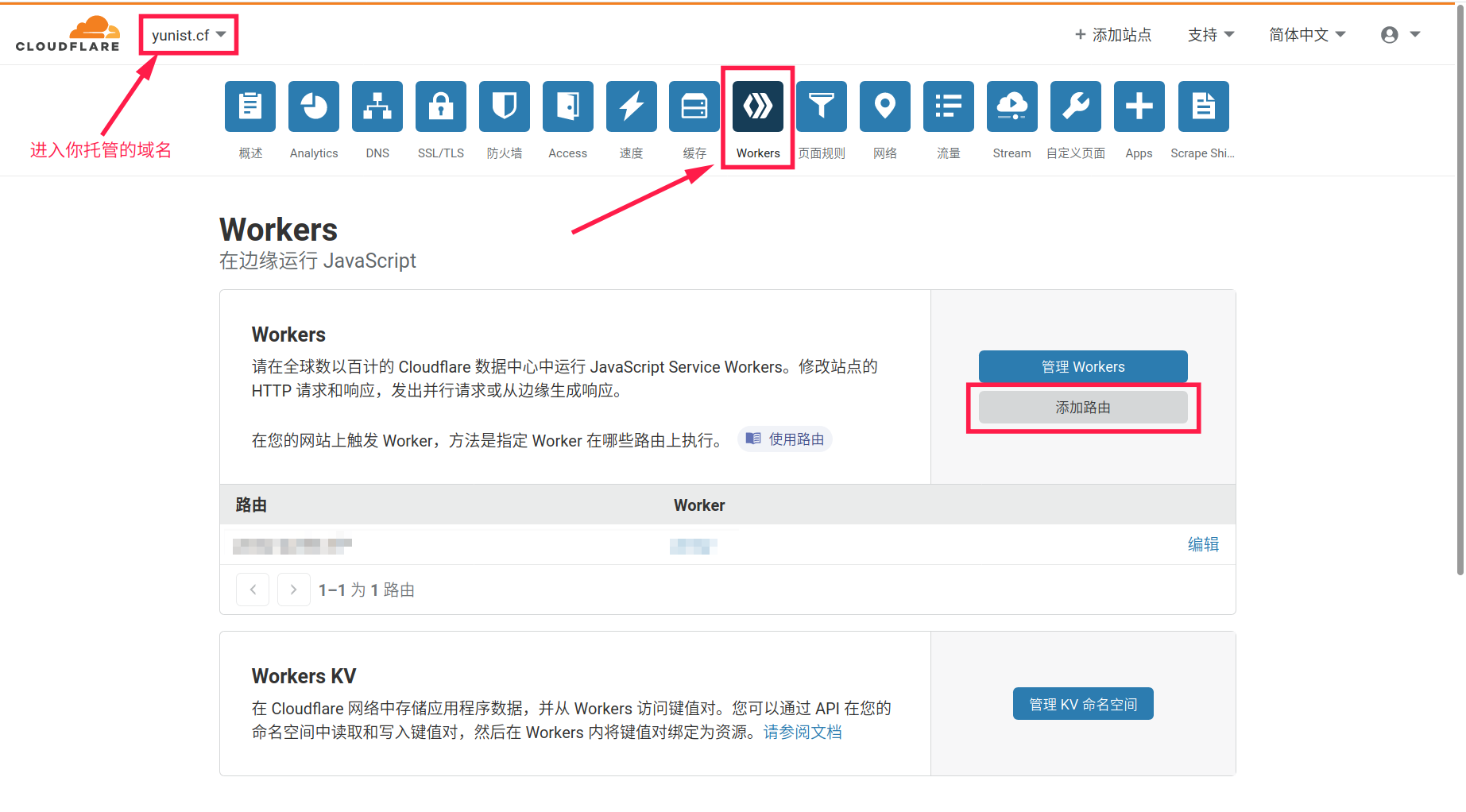Open the 流量 traffic list icon
The width and height of the screenshot is (1466, 812).
point(949,106)
